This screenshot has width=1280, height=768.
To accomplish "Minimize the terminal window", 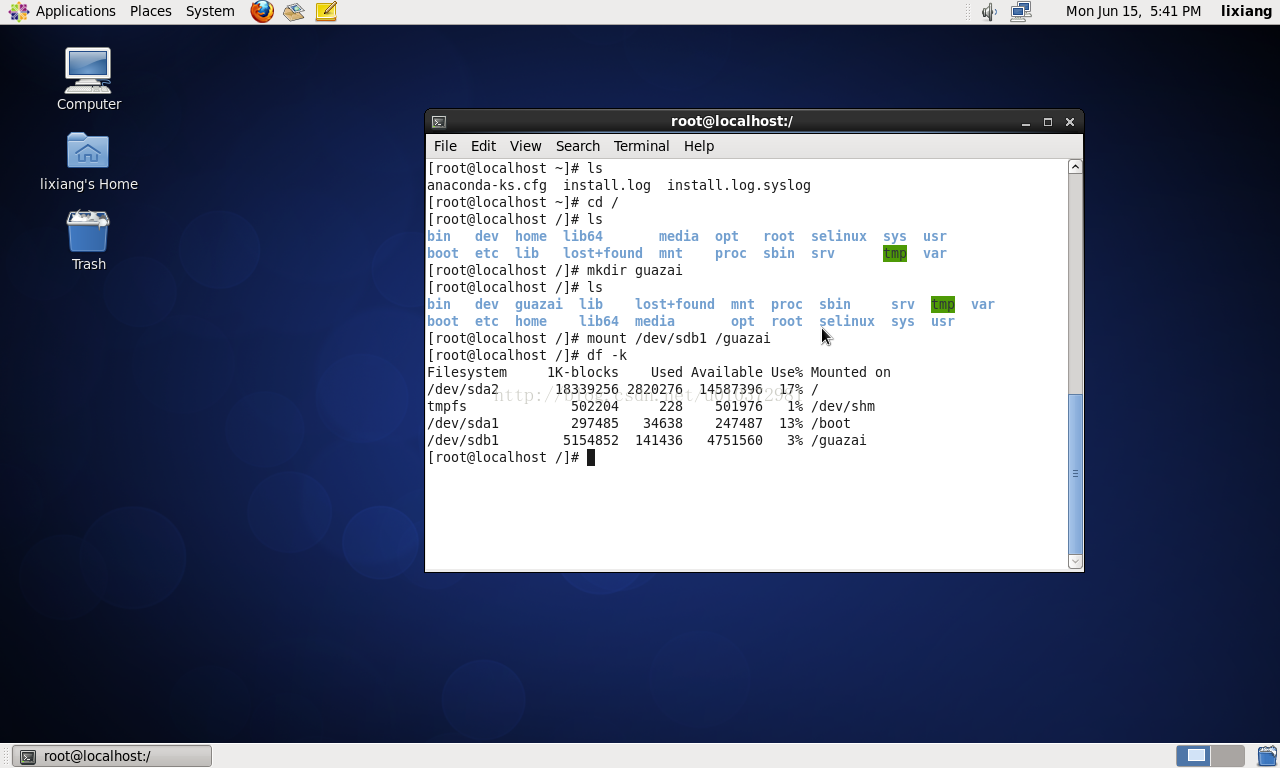I will point(1026,122).
